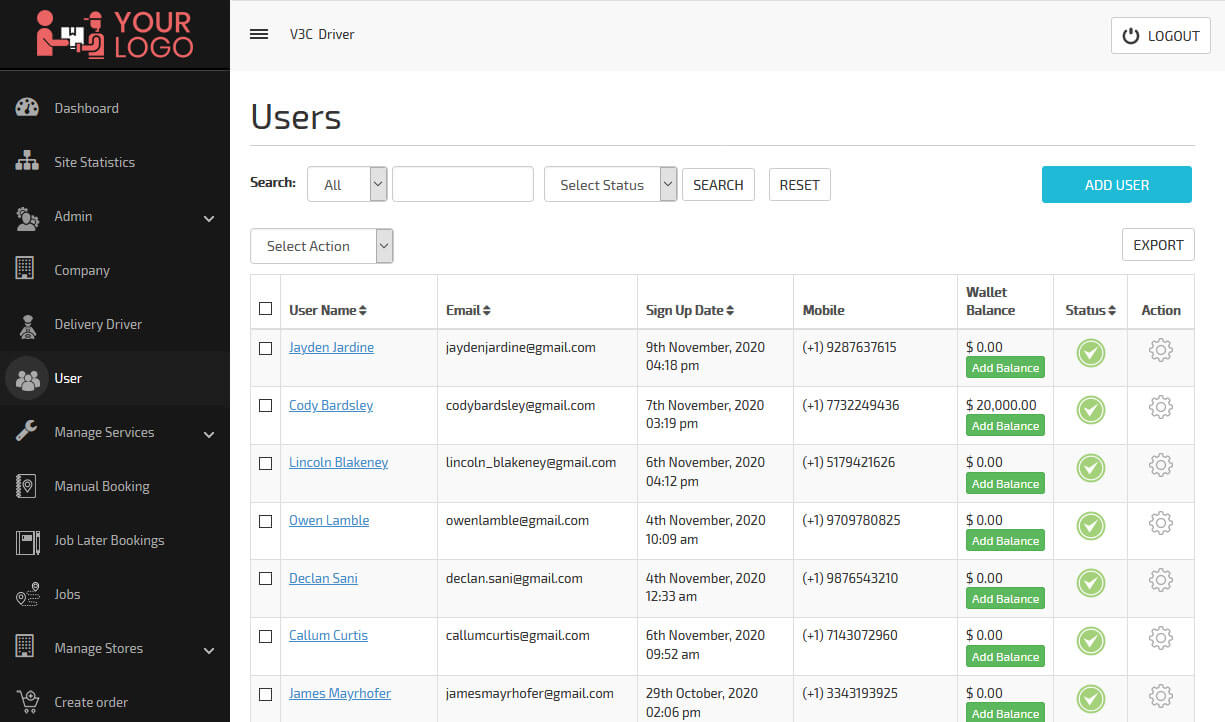The image size is (1225, 722).
Task: Click the SEARCH button
Action: point(718,184)
